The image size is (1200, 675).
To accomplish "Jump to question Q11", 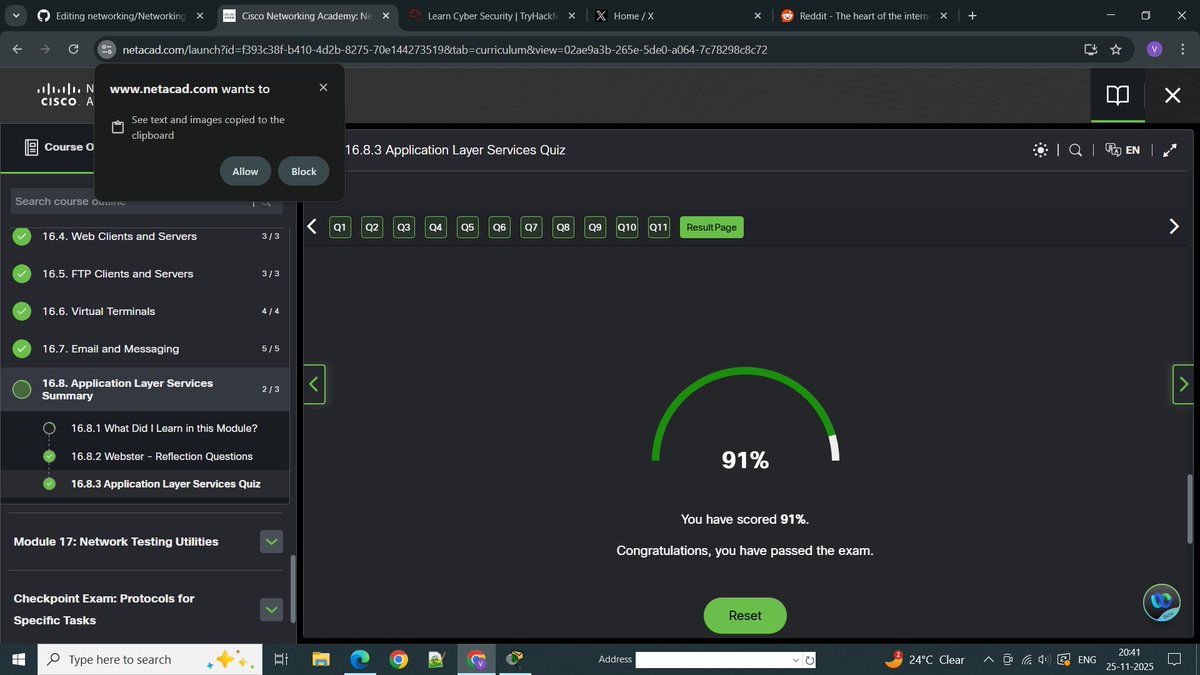I will click(x=659, y=227).
